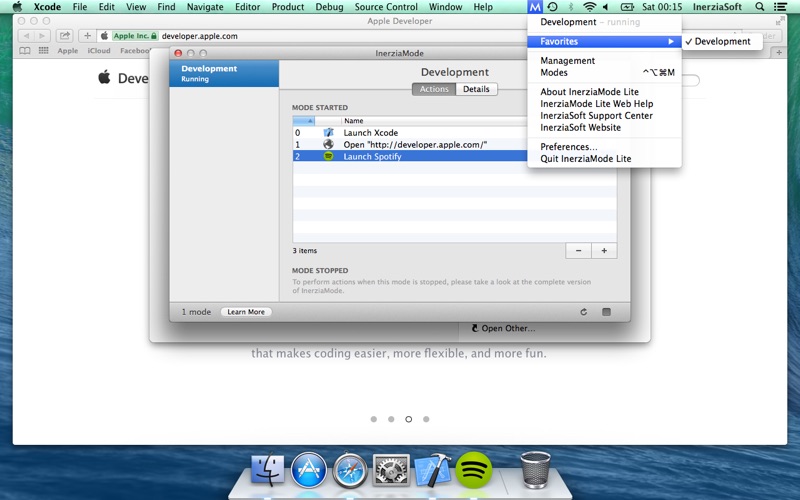Select the second page dot on webpage
This screenshot has width=800, height=500.
[x=391, y=419]
